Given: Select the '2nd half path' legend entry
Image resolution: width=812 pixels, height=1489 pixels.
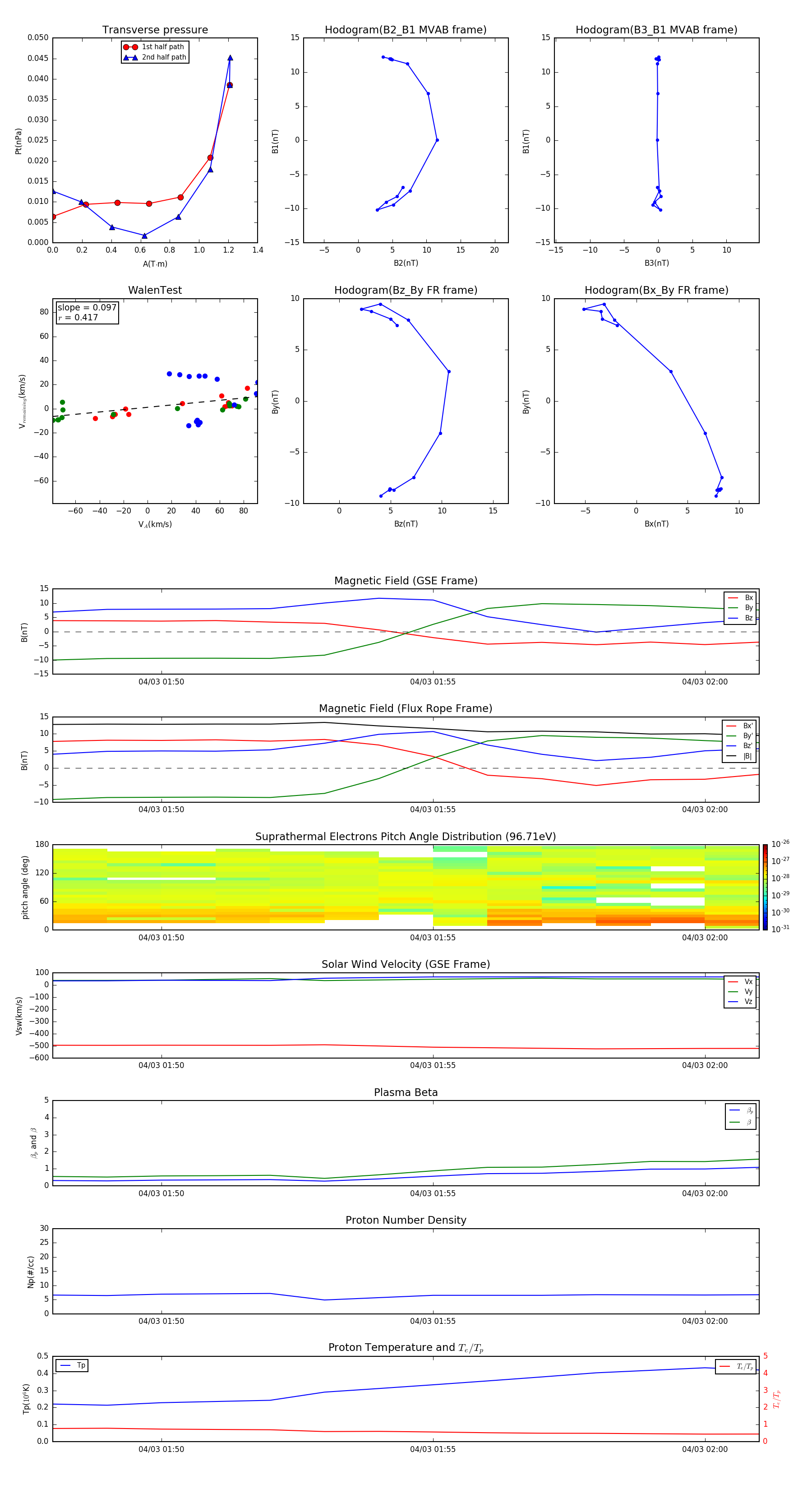Looking at the screenshot, I should (154, 57).
